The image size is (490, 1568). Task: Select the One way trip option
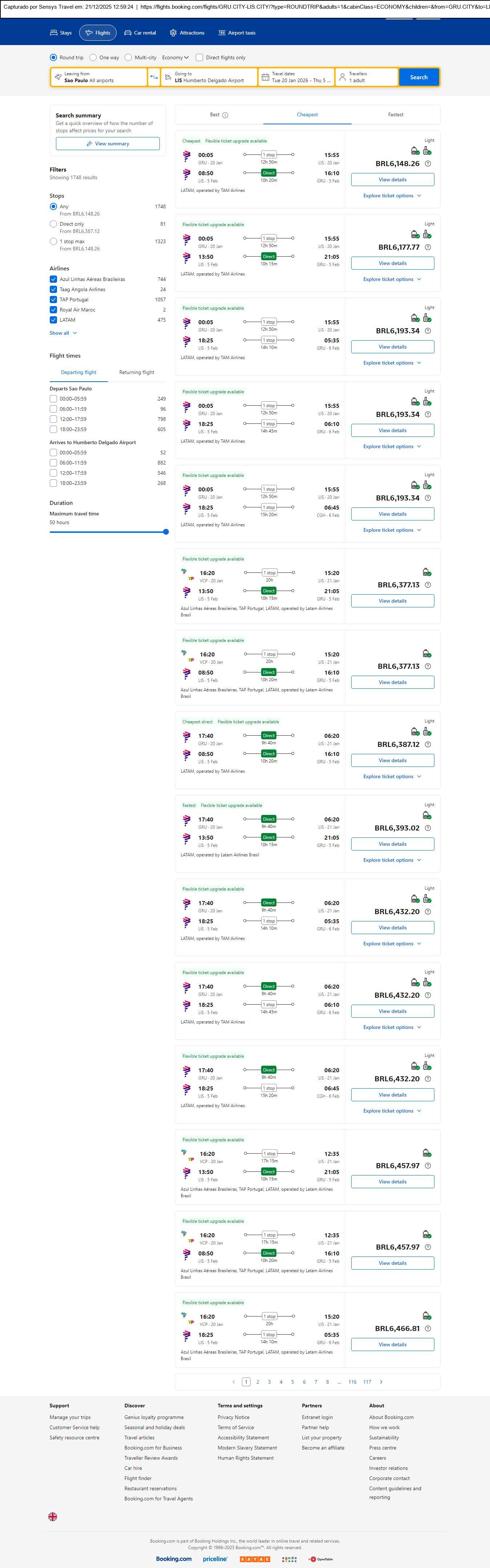93,58
